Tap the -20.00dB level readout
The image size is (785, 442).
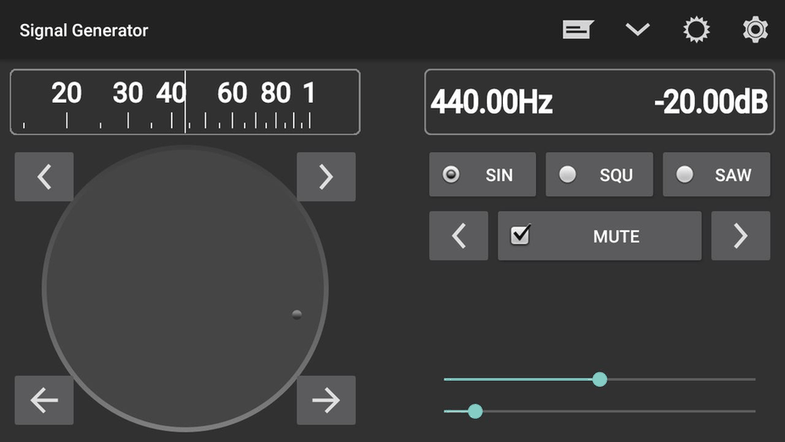point(710,102)
